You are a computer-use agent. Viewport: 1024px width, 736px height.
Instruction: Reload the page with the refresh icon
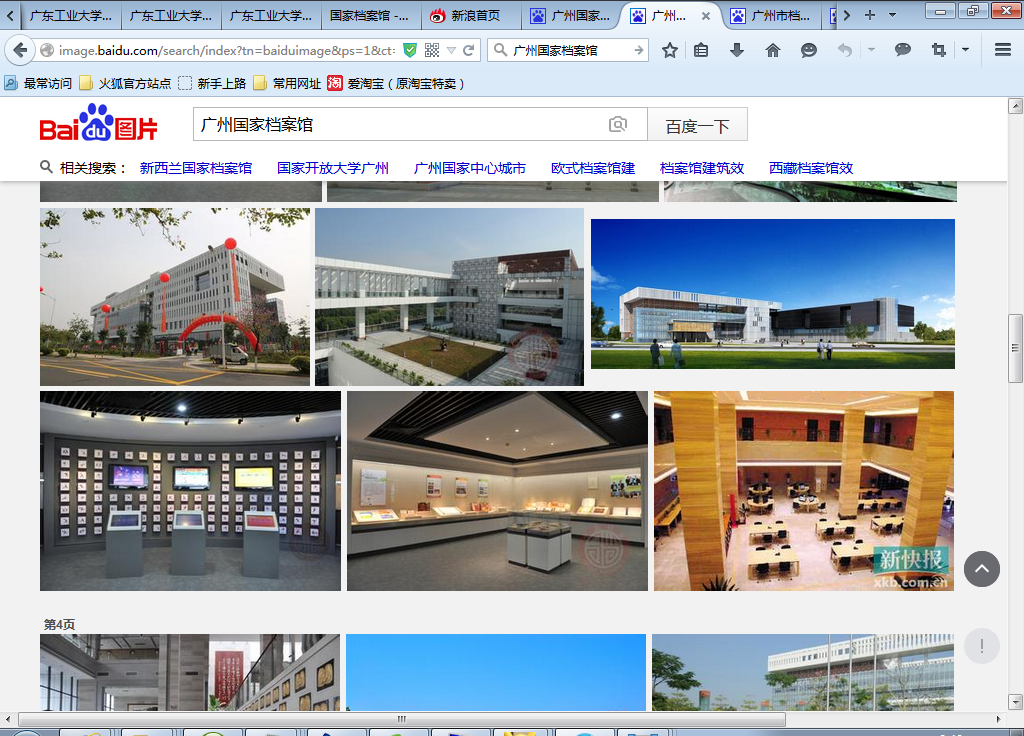pos(468,50)
